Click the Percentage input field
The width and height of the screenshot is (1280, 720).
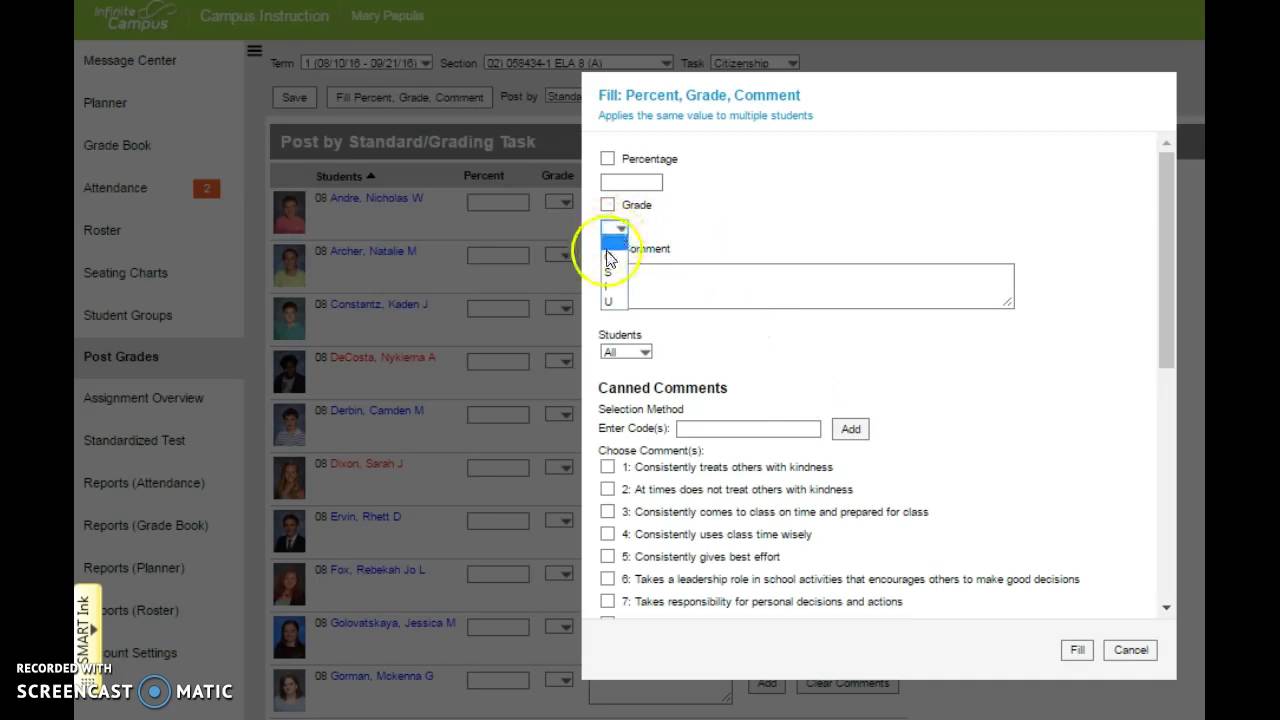pos(631,182)
